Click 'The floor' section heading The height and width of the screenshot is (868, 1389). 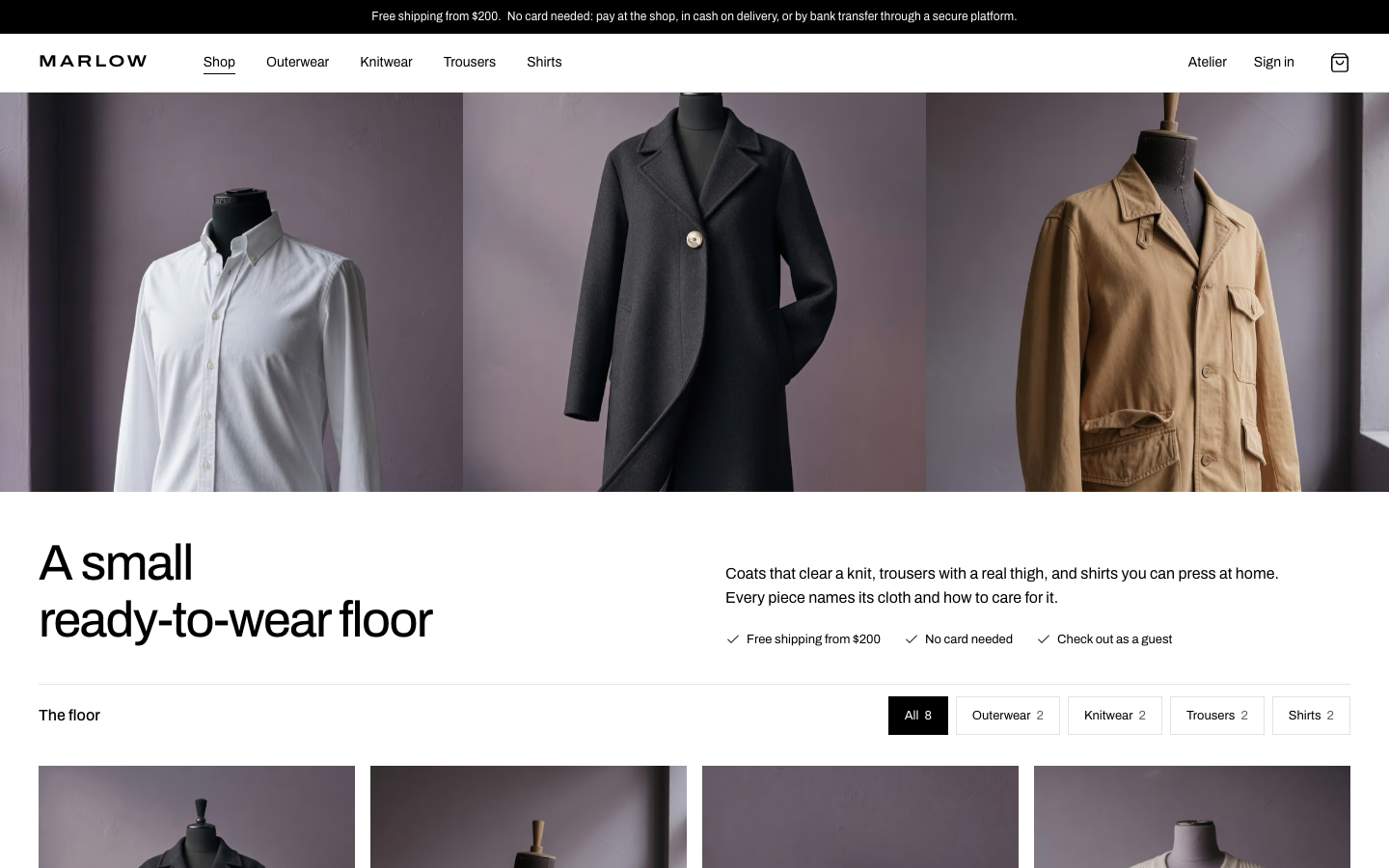(x=69, y=716)
